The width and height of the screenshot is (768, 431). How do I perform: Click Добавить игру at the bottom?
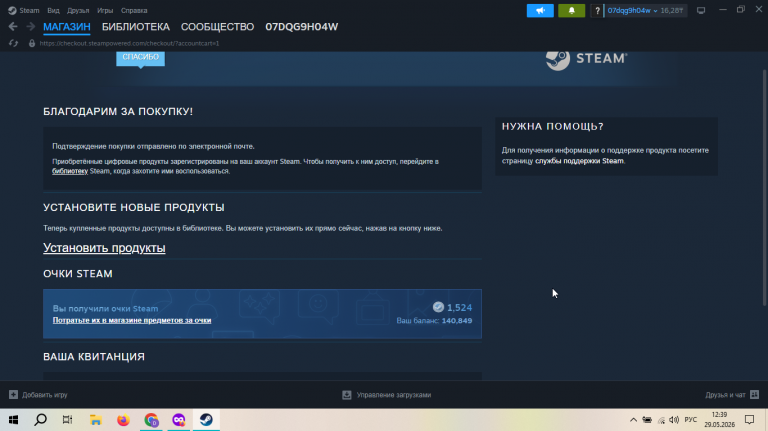[45, 395]
